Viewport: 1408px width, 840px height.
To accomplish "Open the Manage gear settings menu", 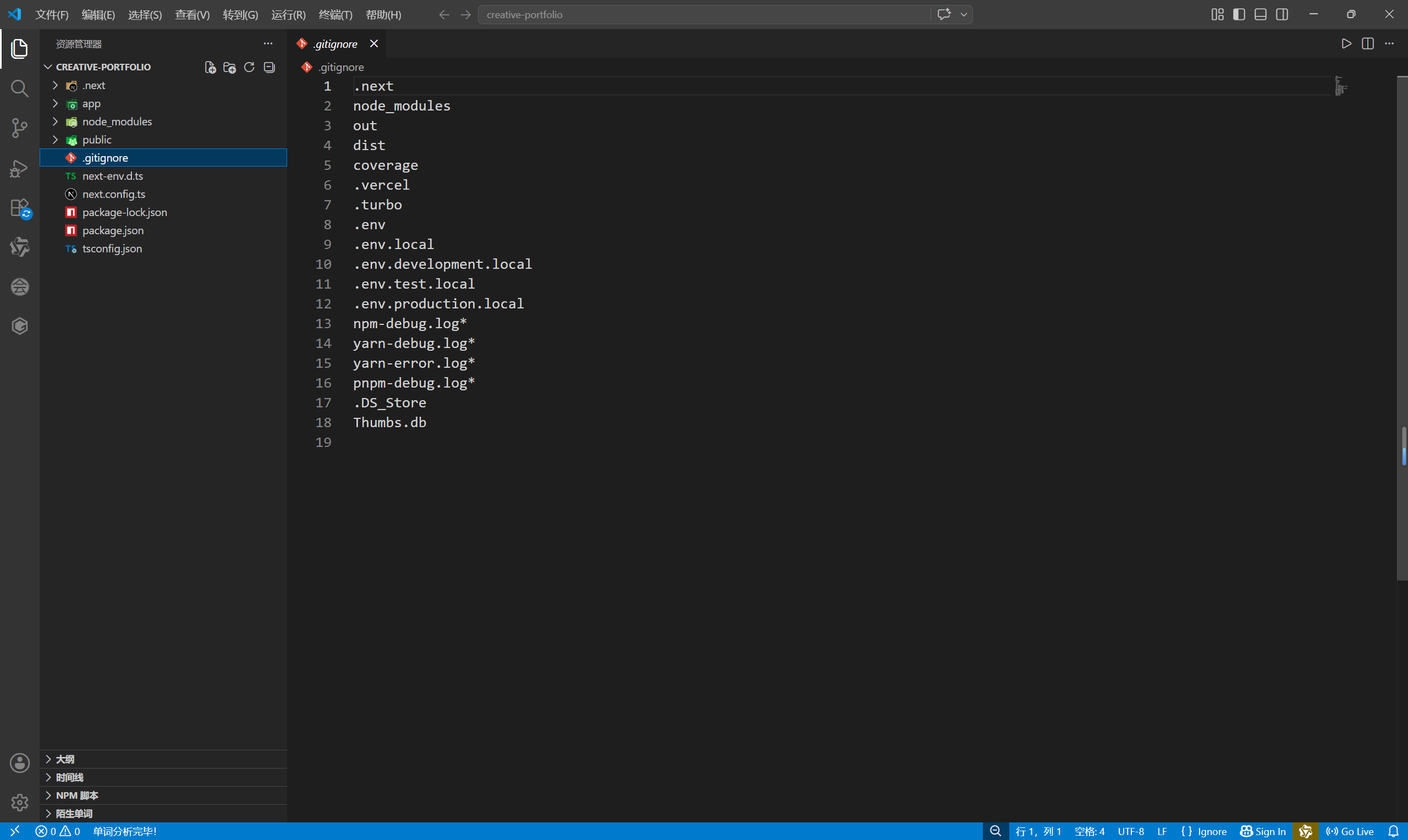I will pyautogui.click(x=19, y=802).
